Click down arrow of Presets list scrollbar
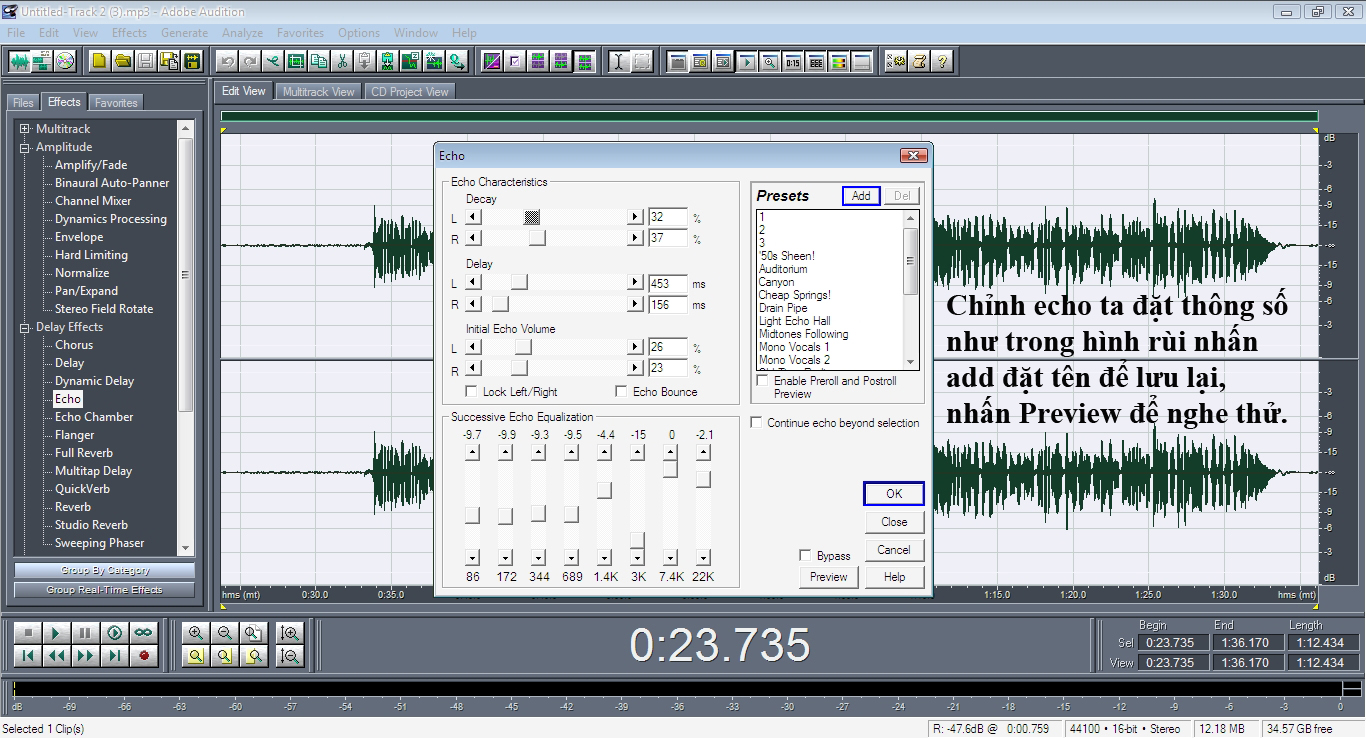Image resolution: width=1366 pixels, height=738 pixels. (x=910, y=361)
